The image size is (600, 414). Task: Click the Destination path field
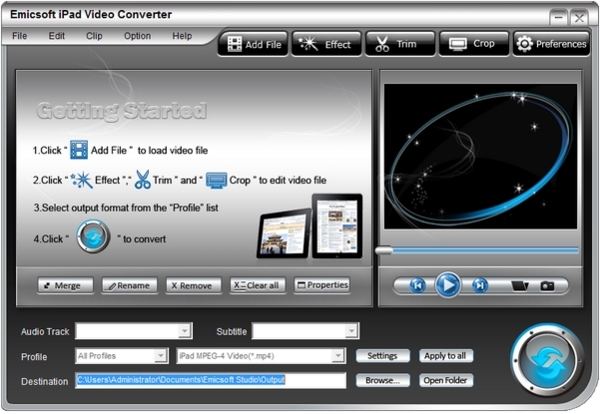click(211, 380)
